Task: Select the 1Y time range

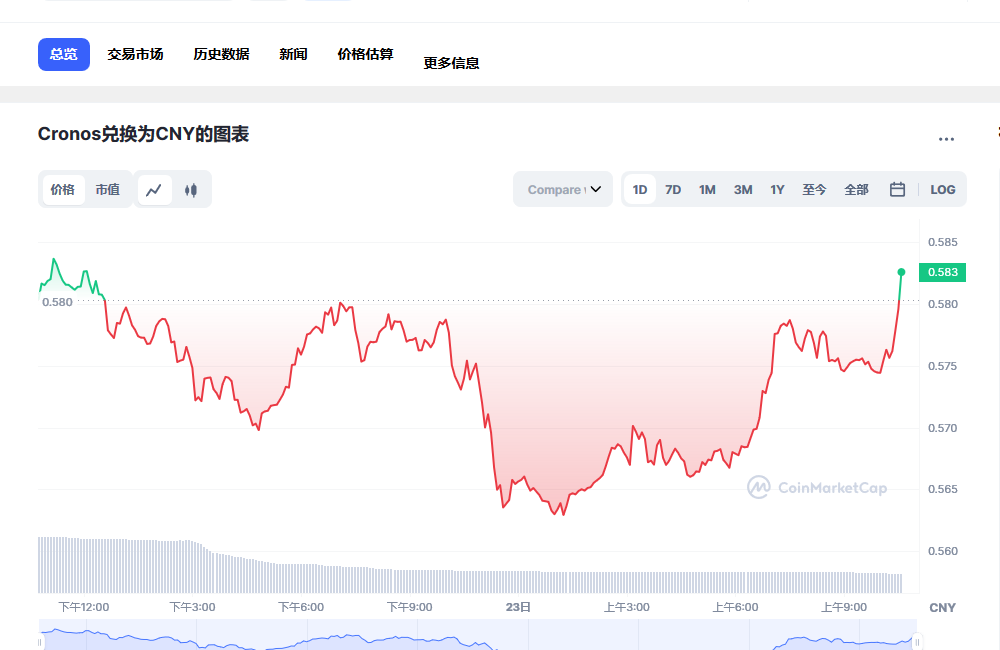Action: click(777, 189)
